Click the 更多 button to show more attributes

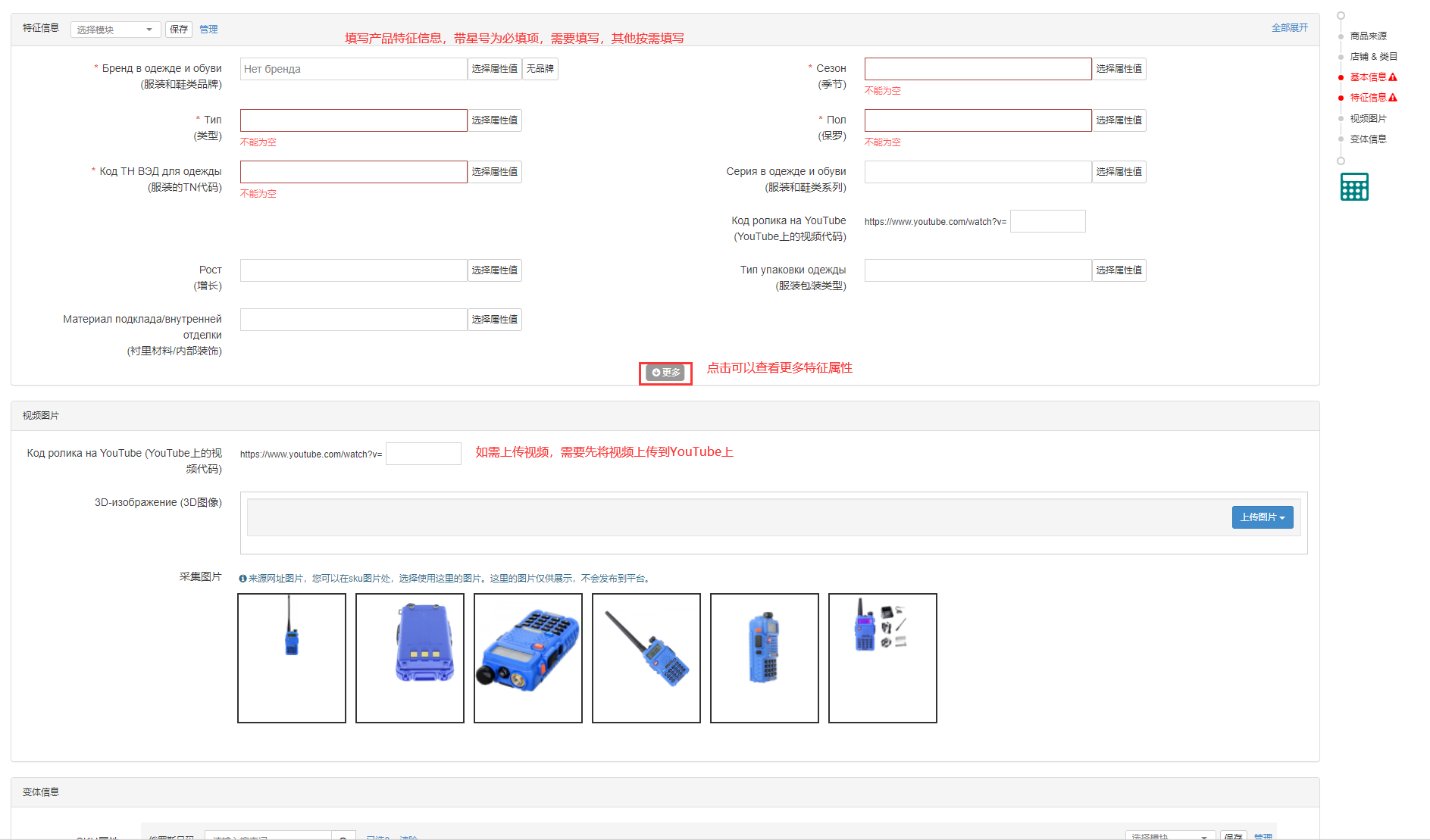[665, 373]
